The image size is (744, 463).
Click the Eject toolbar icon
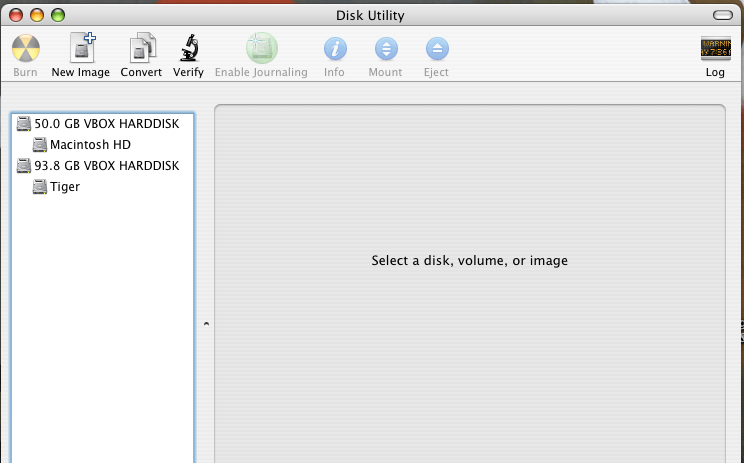(x=437, y=48)
